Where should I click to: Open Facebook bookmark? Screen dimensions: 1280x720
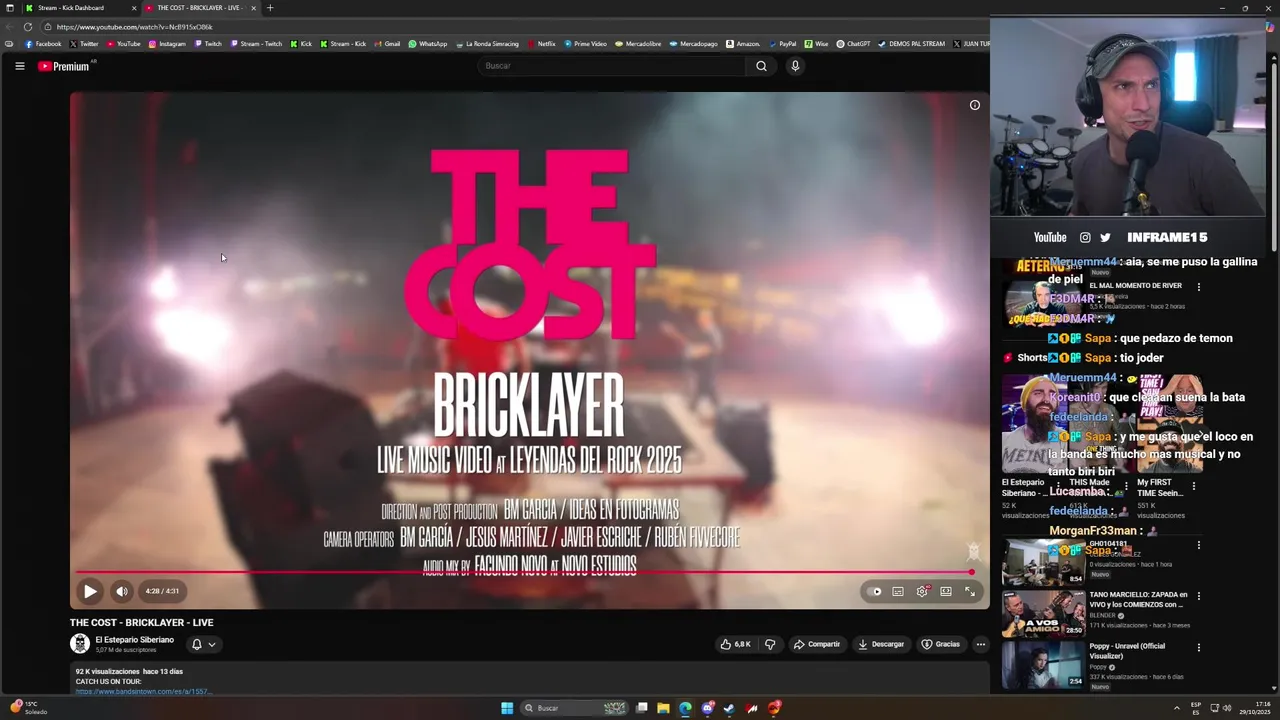tap(43, 44)
